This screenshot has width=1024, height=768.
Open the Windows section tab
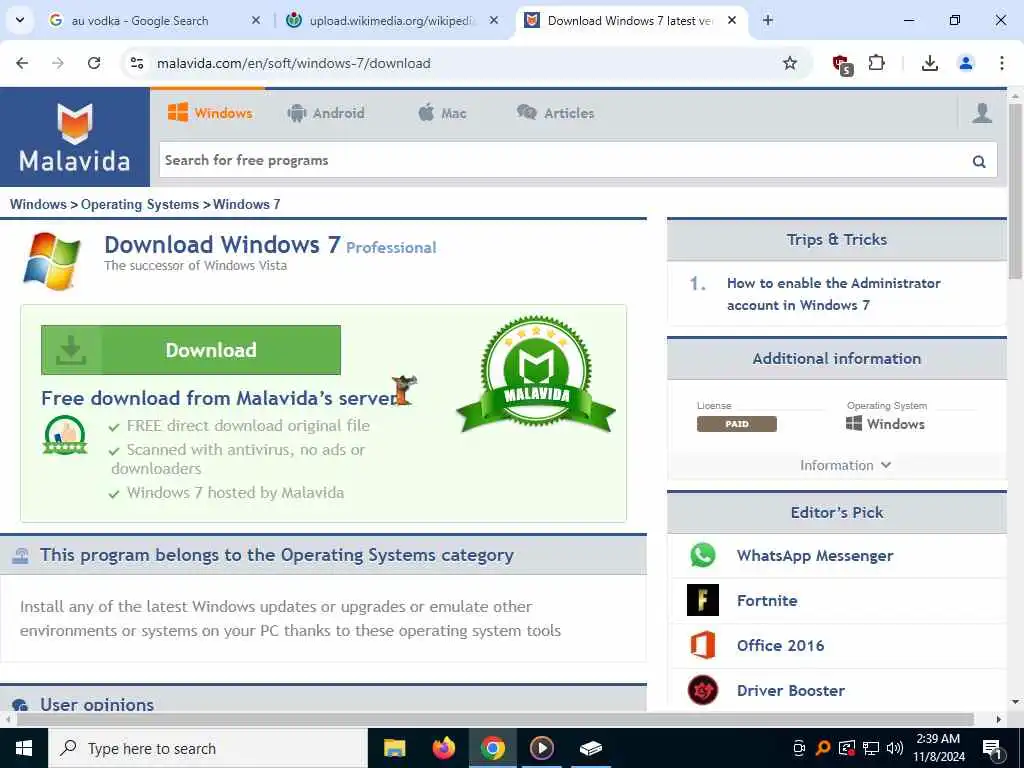[x=210, y=113]
